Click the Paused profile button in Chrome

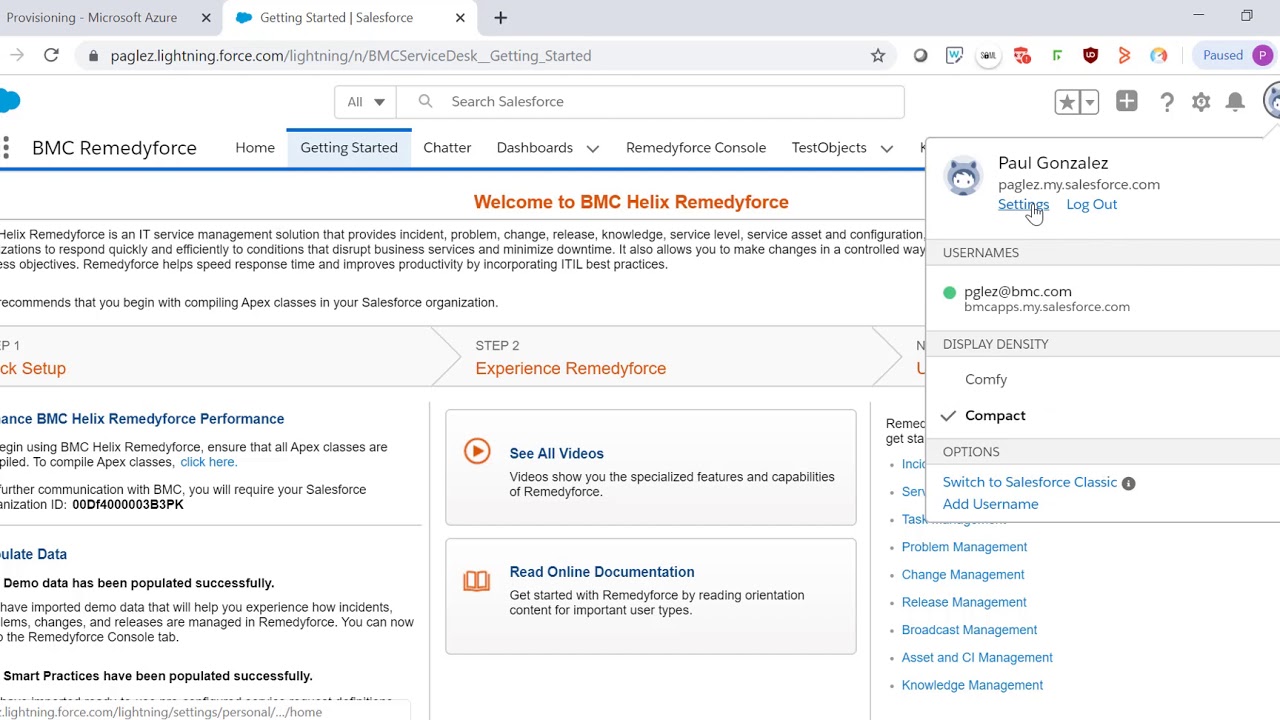[x=1237, y=56]
